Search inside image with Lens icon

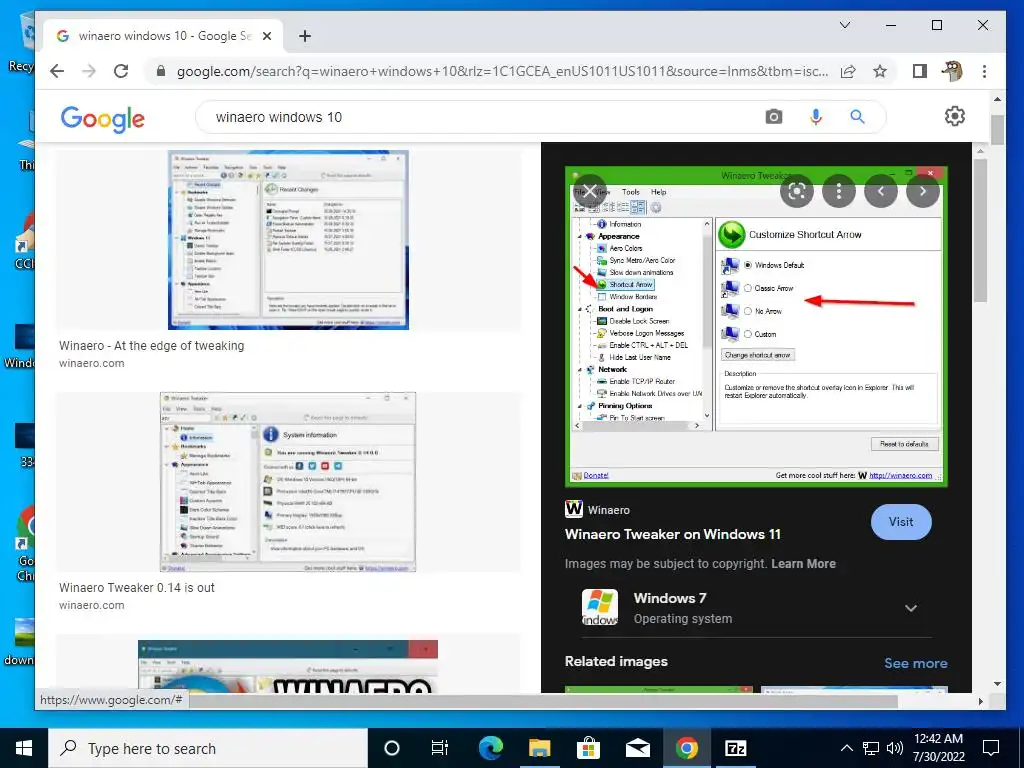click(797, 191)
